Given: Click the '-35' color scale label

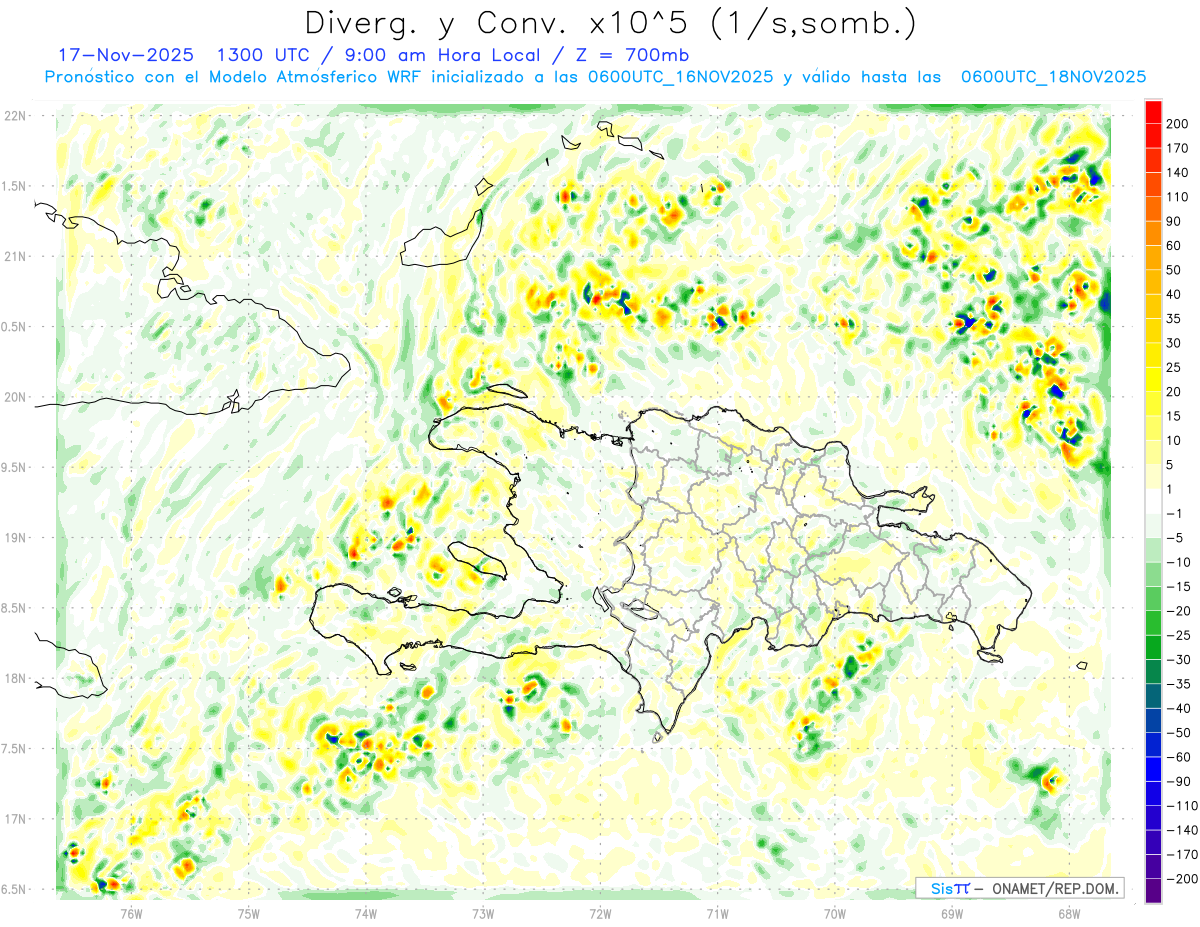Looking at the screenshot, I should (x=1177, y=684).
